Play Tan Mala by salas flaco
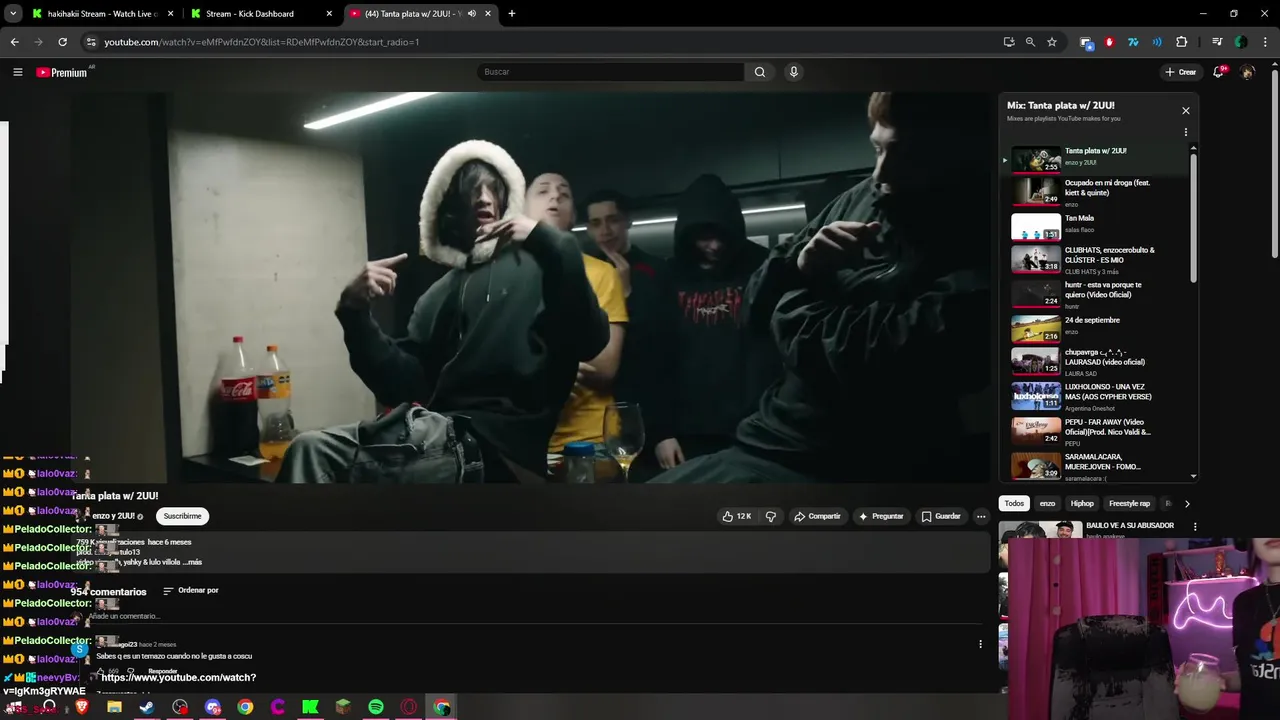 (x=1097, y=226)
